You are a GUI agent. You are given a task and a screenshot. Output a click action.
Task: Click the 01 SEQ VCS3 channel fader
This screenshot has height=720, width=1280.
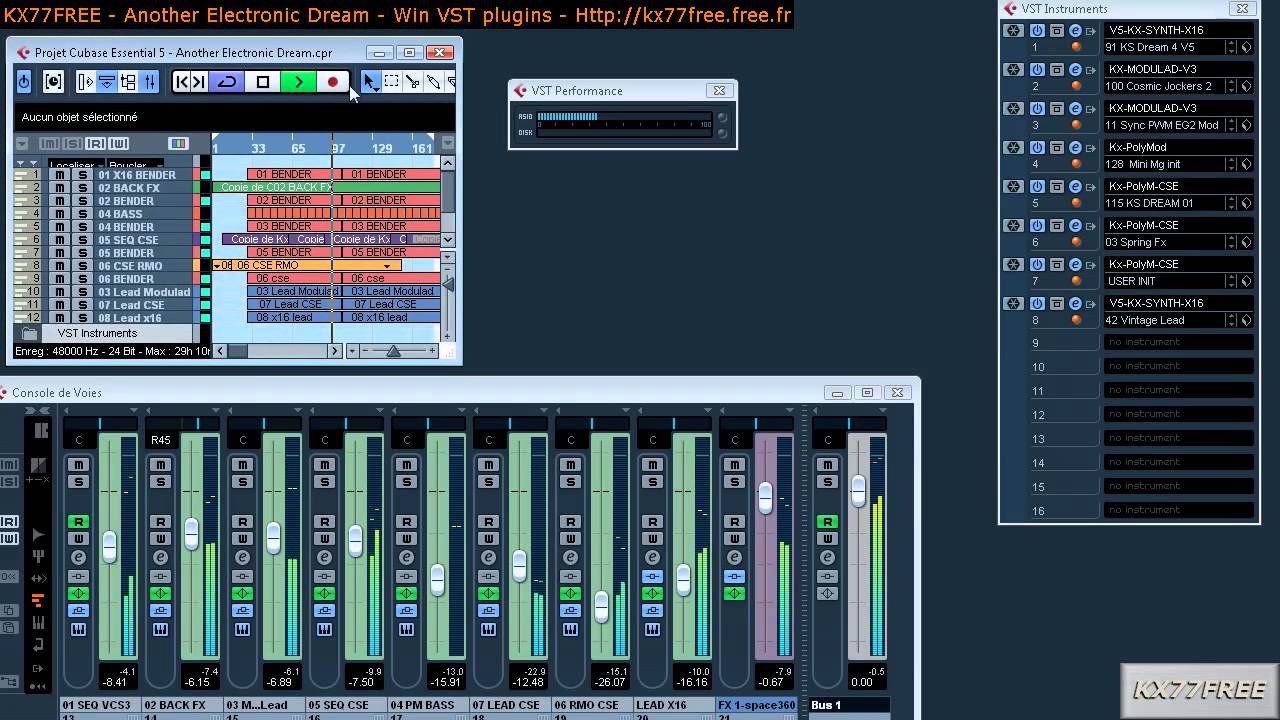point(109,546)
